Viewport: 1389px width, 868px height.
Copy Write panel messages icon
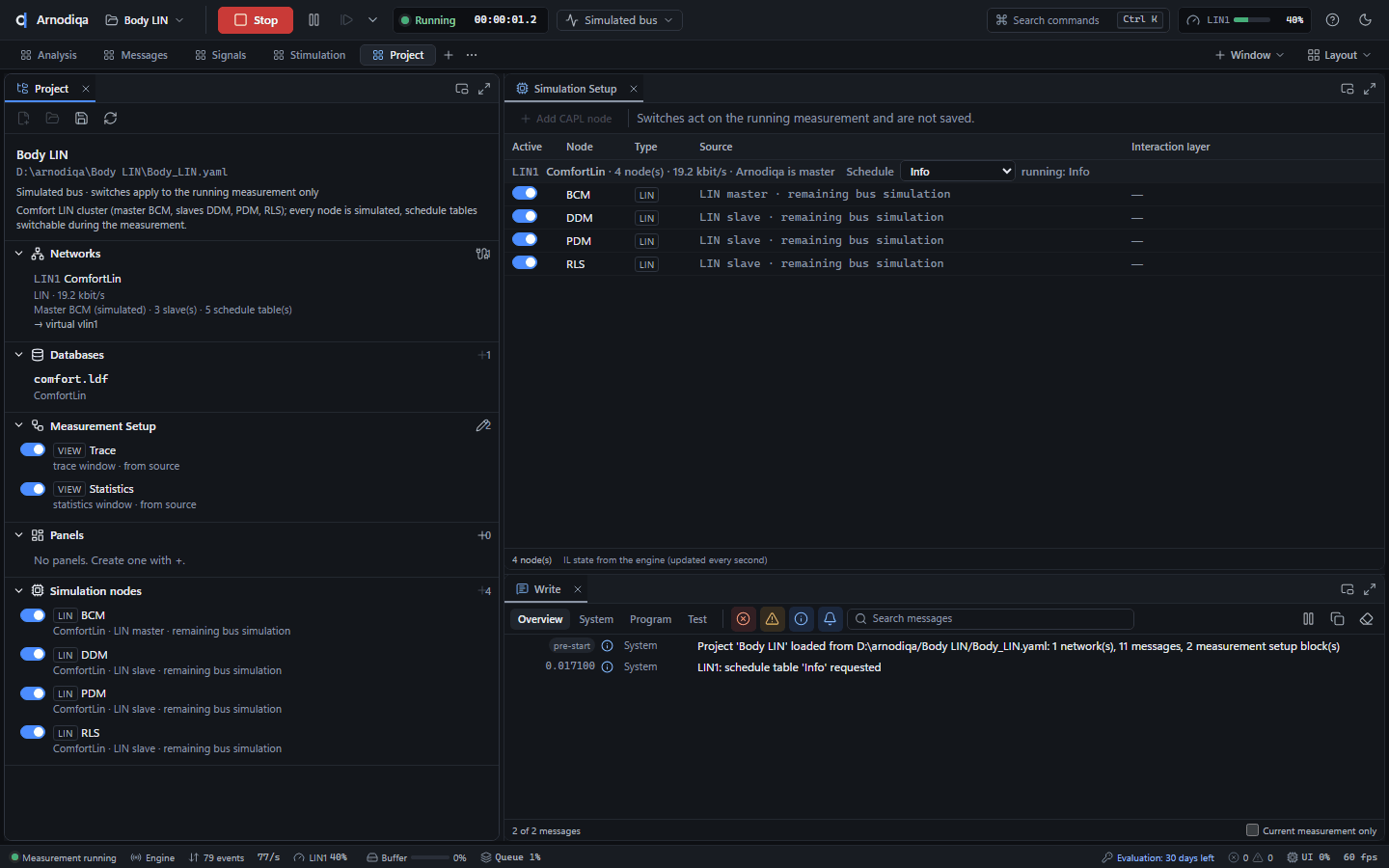pos(1337,619)
